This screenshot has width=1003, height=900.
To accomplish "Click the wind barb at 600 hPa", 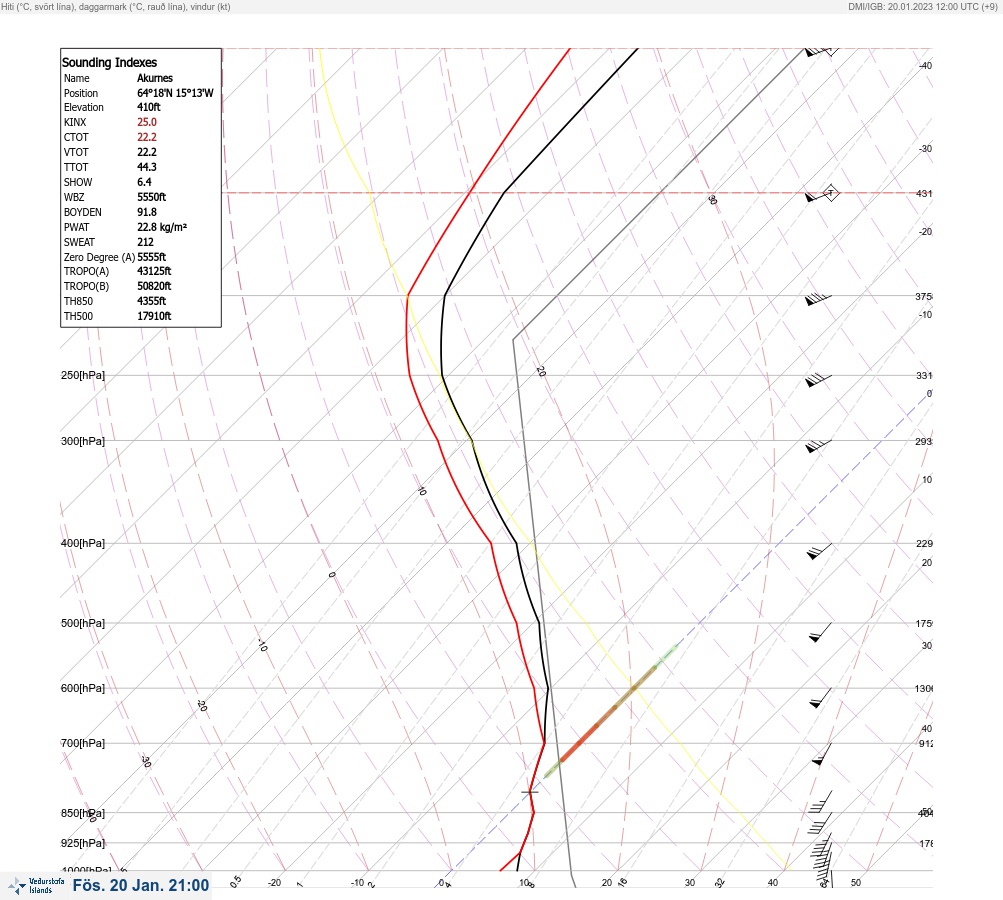I will pos(820,698).
